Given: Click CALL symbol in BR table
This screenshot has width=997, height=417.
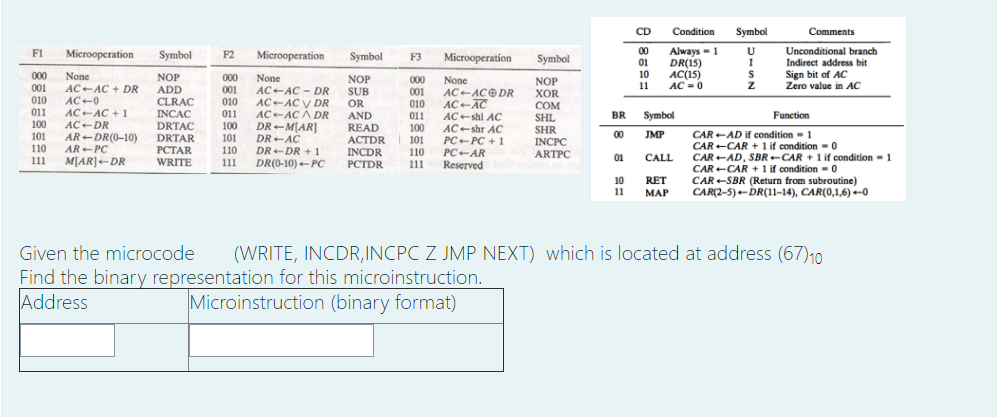Looking at the screenshot, I should coord(658,158).
